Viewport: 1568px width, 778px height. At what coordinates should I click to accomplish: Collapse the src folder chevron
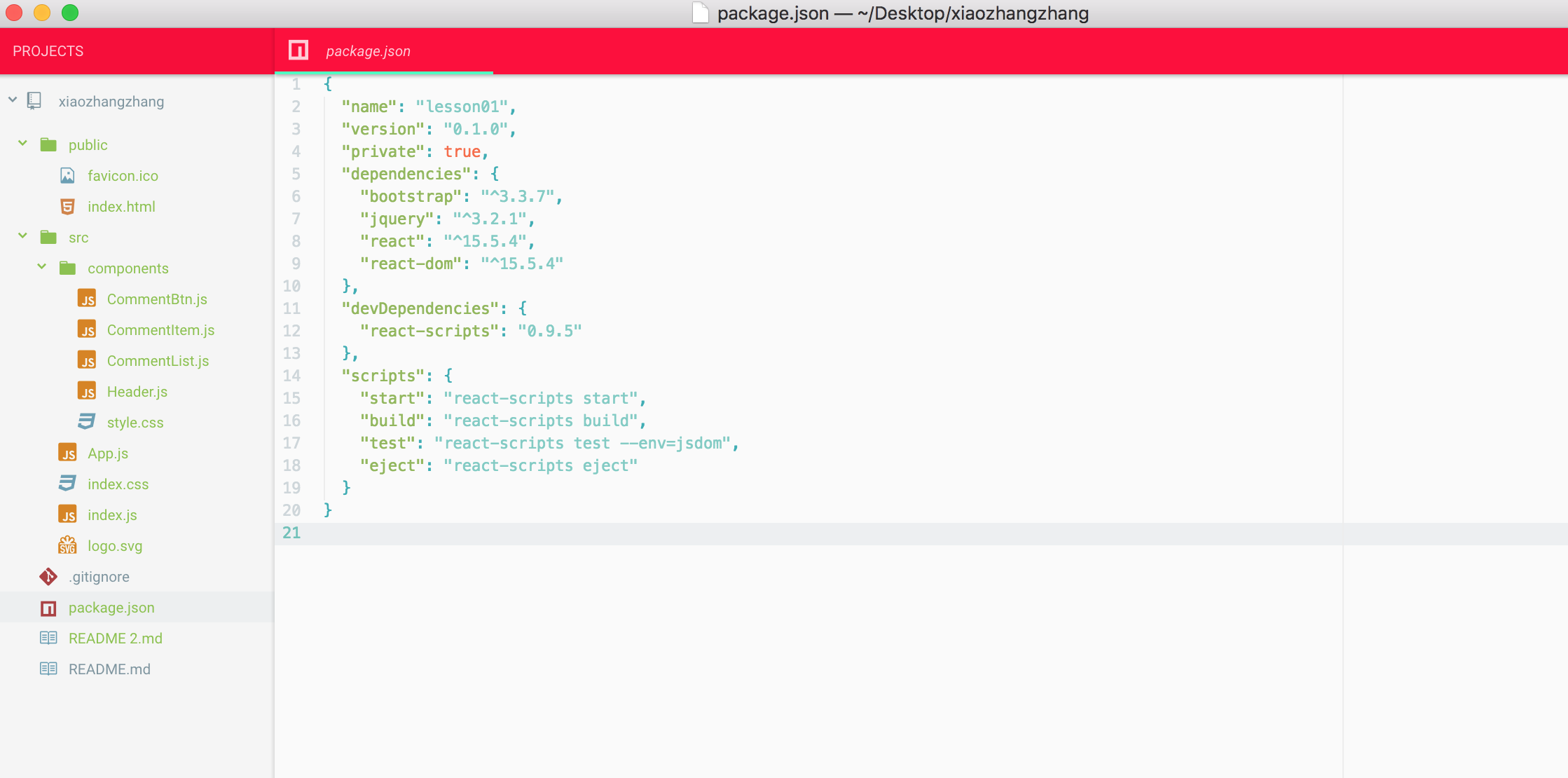(x=22, y=236)
